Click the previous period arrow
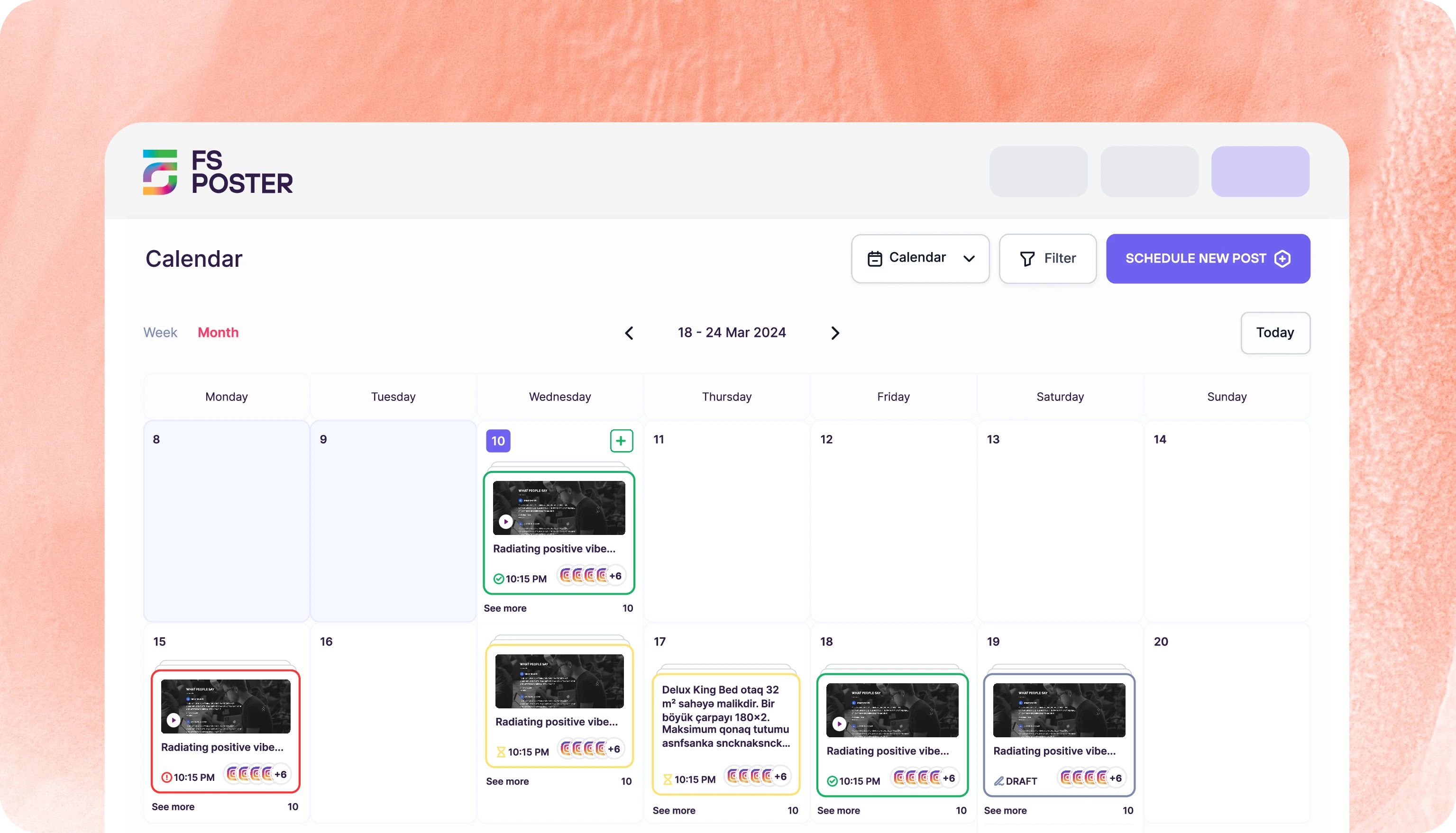This screenshot has height=833, width=1456. tap(630, 333)
